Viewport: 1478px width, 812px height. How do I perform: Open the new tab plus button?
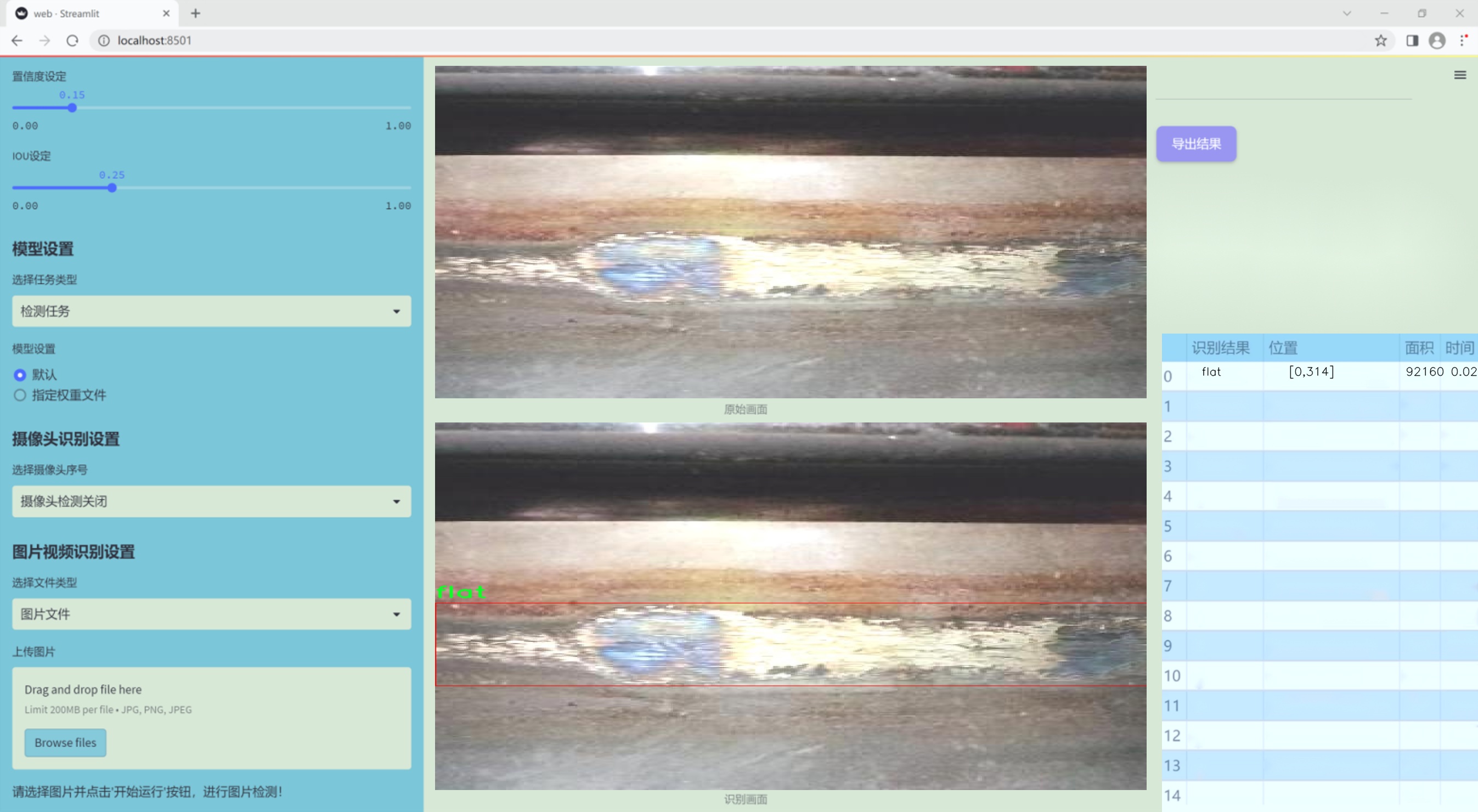point(196,13)
